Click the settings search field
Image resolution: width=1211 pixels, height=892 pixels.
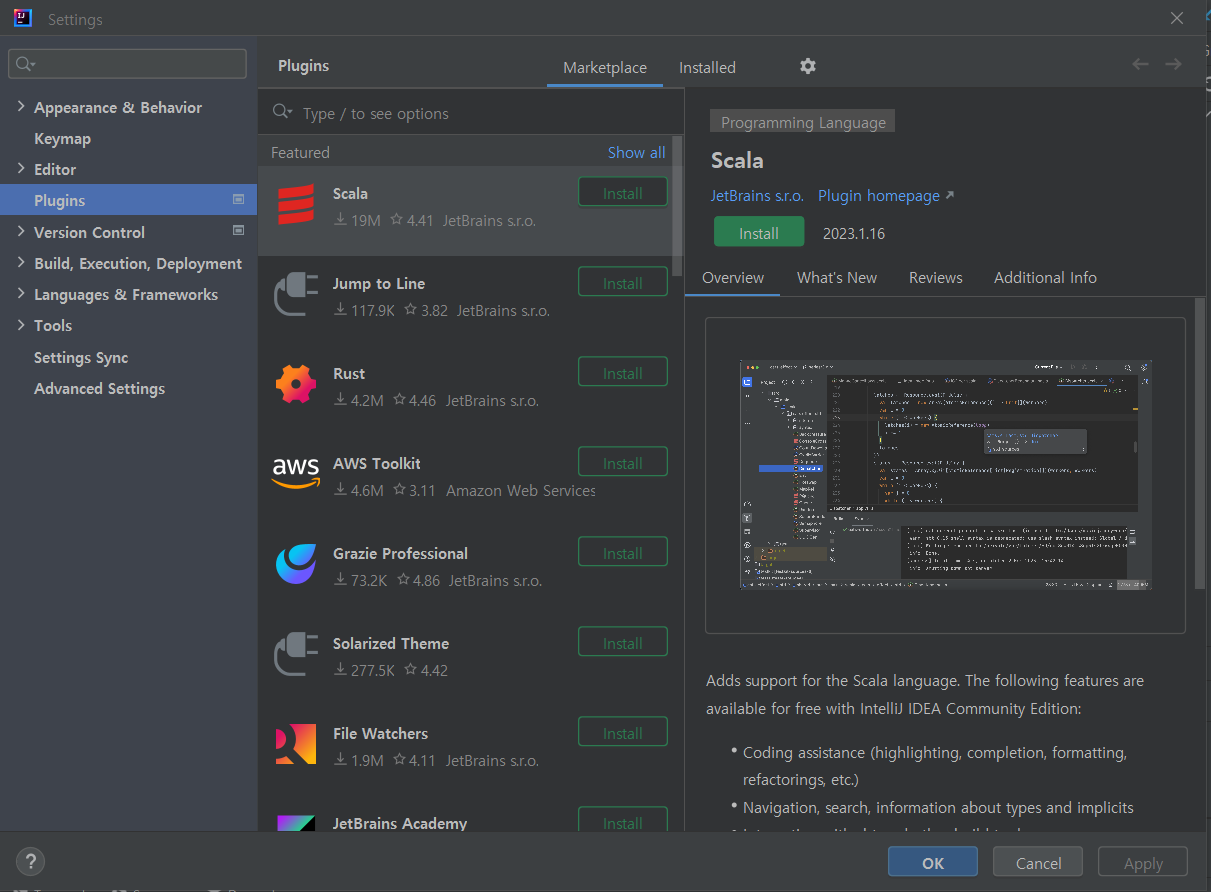click(128, 64)
